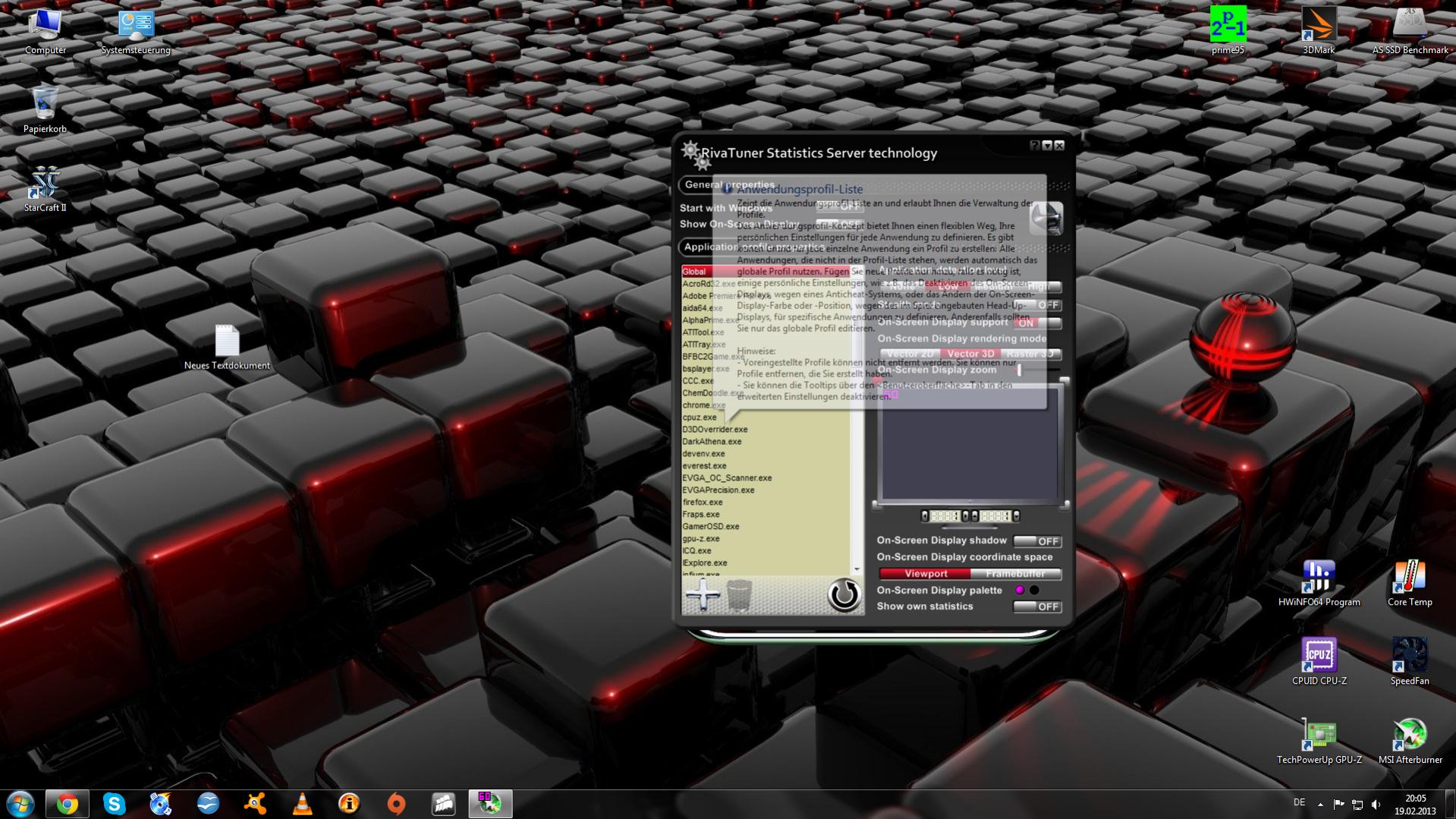Screen dimensions: 1456x819
Task: Click the DE input language indicator
Action: pos(1299,803)
